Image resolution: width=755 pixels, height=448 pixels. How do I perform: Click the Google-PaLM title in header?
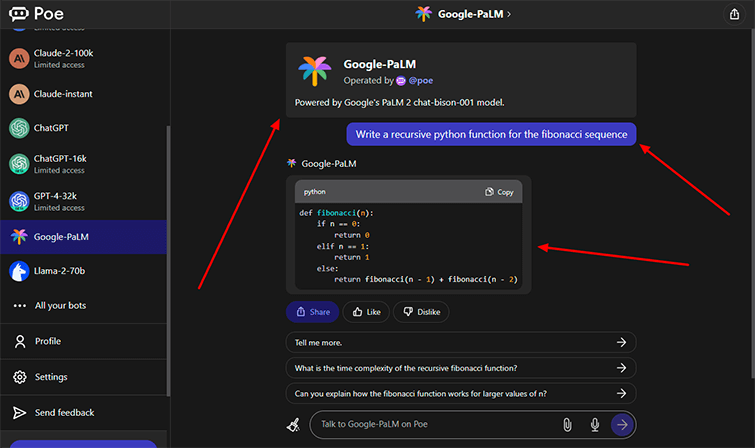[x=470, y=14]
